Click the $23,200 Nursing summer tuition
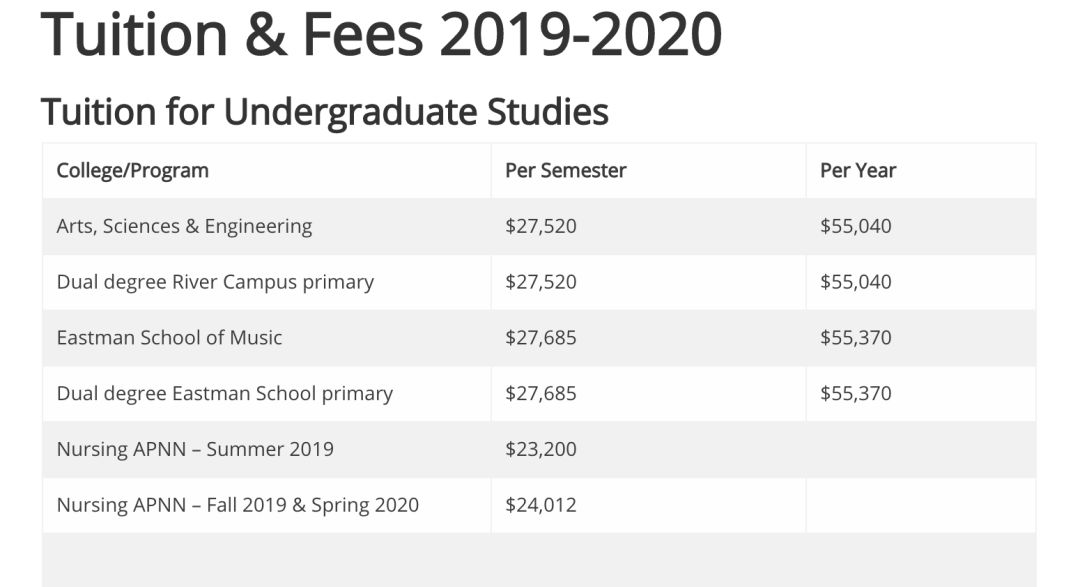 tap(540, 449)
